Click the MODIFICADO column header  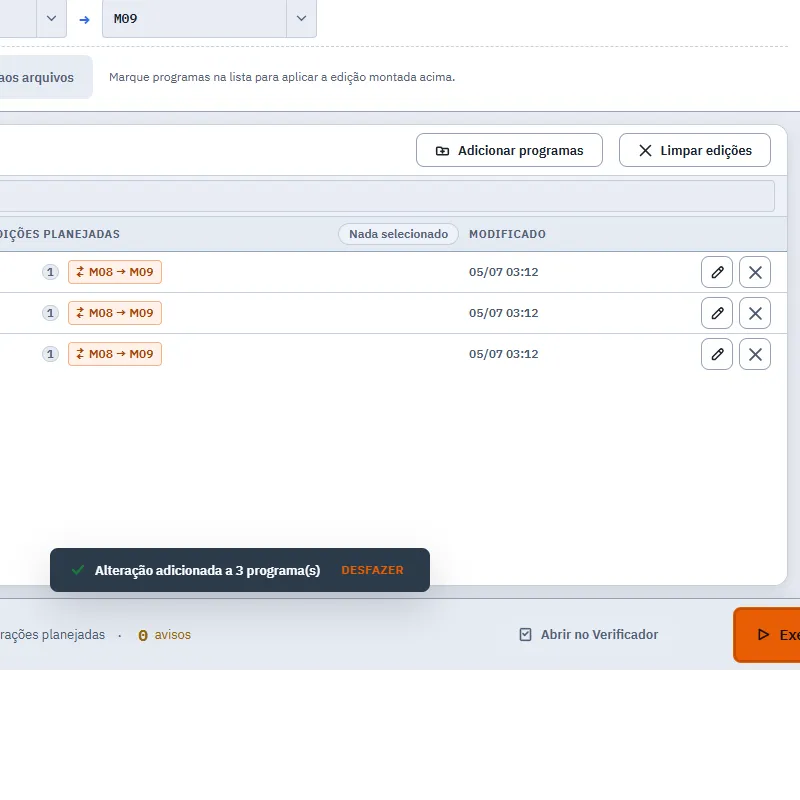pos(507,234)
